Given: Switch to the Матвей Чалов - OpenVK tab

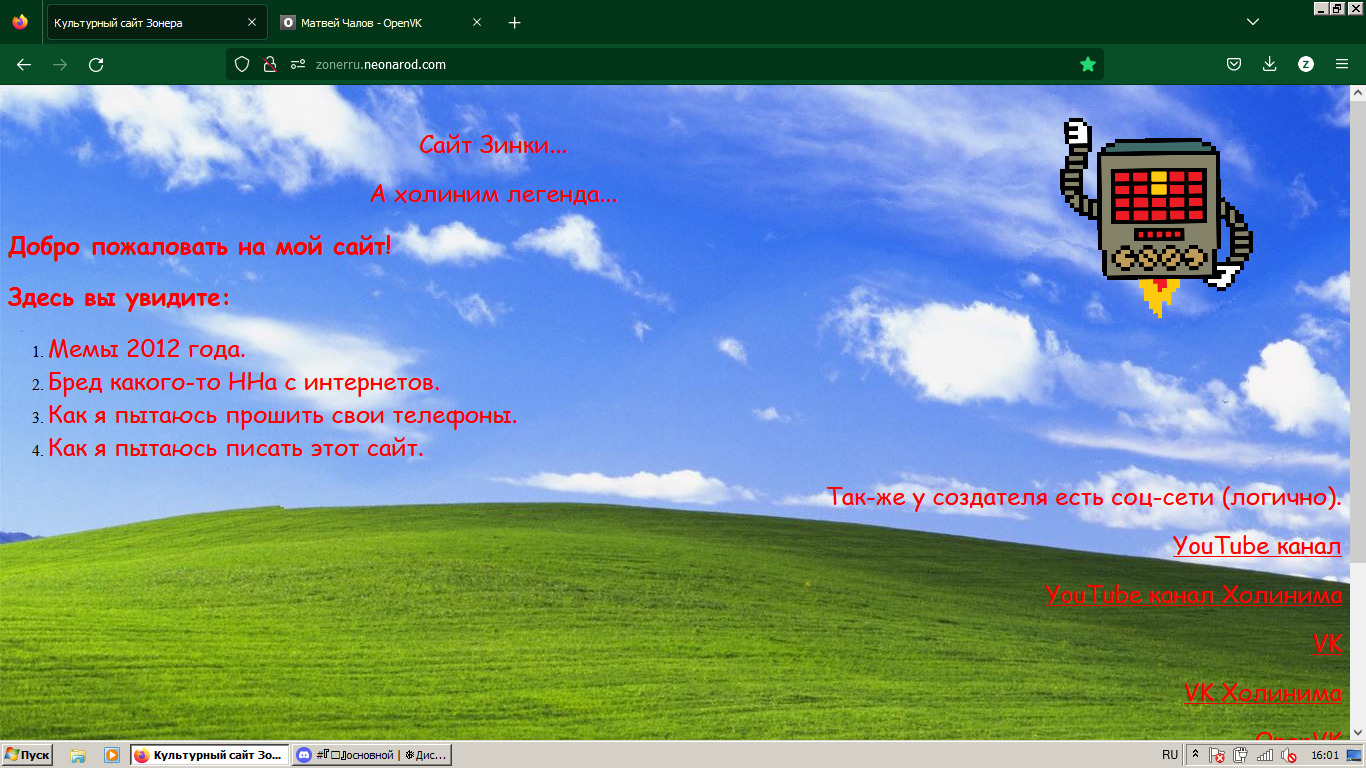Looking at the screenshot, I should 383,22.
